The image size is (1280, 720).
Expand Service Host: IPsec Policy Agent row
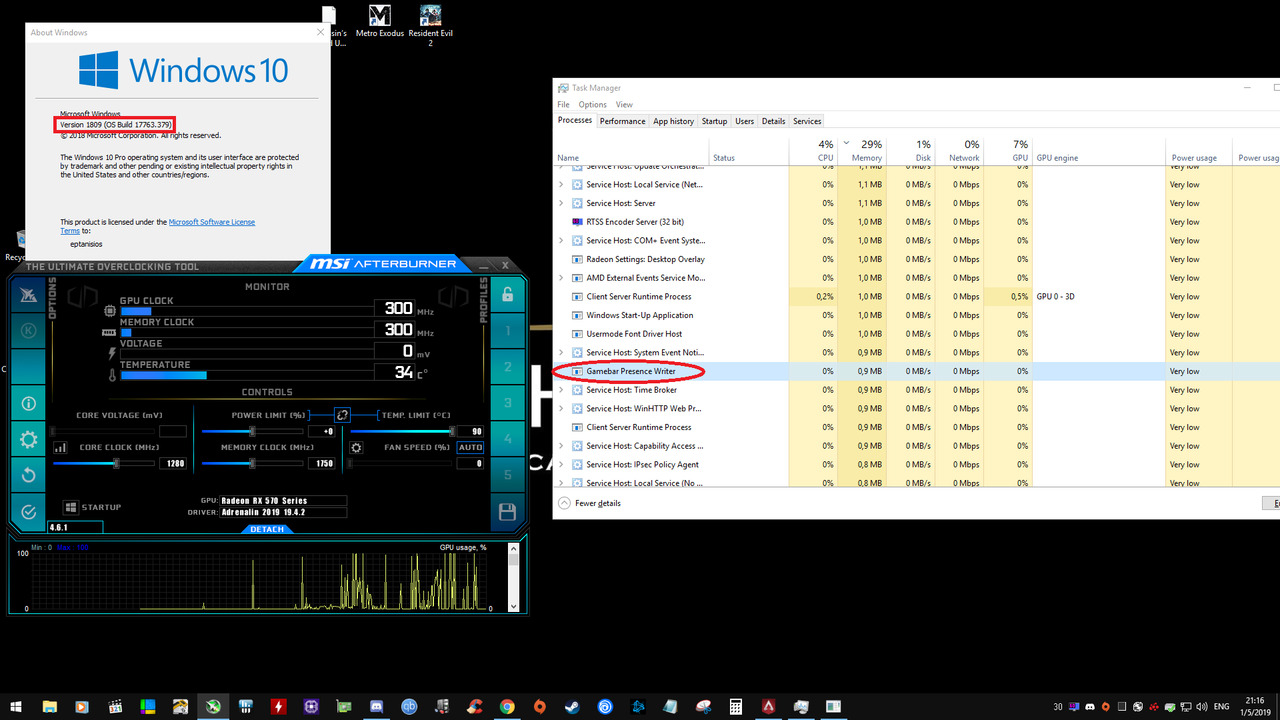[561, 465]
